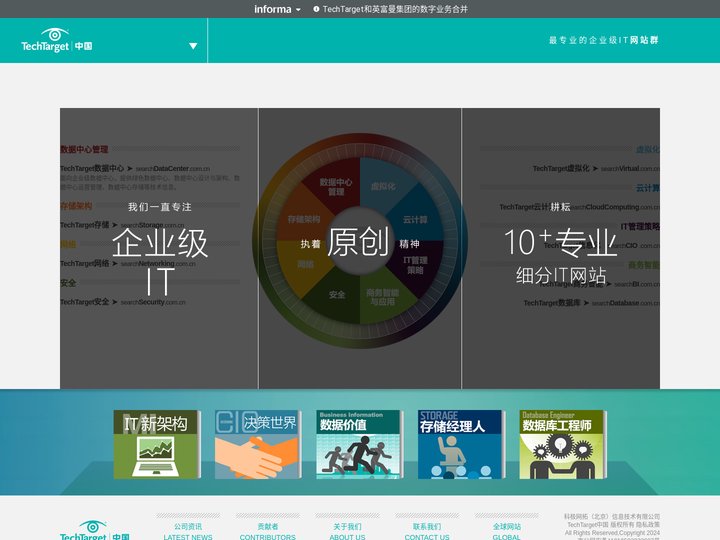720x540 pixels.
Task: Click the 最专业的企业级IT网站群 tagline
Action: (x=603, y=40)
